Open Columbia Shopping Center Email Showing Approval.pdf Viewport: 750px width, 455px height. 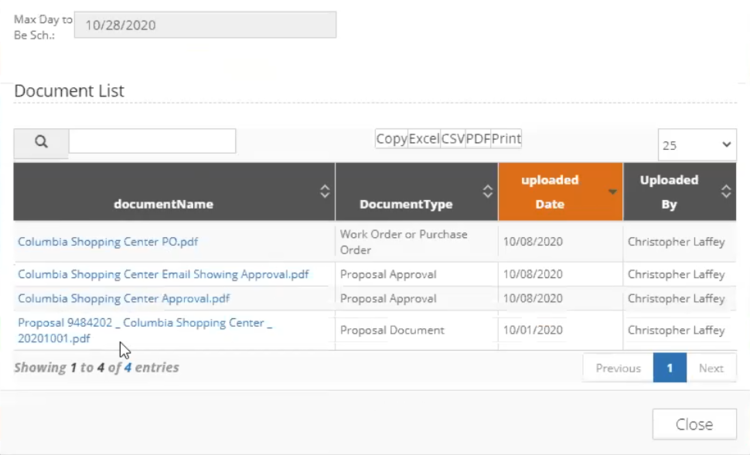point(163,274)
